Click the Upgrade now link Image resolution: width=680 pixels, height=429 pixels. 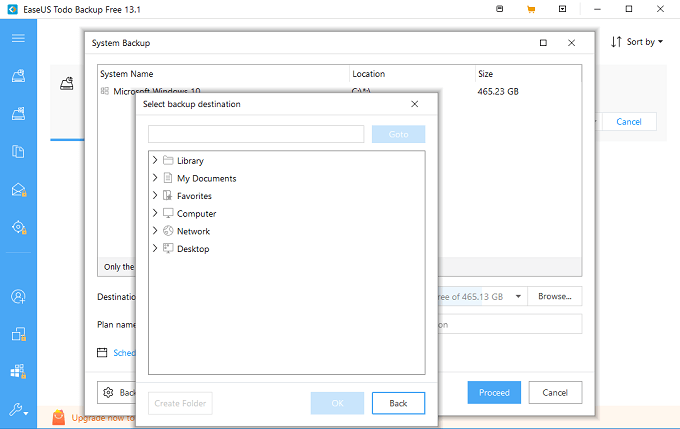click(x=103, y=418)
